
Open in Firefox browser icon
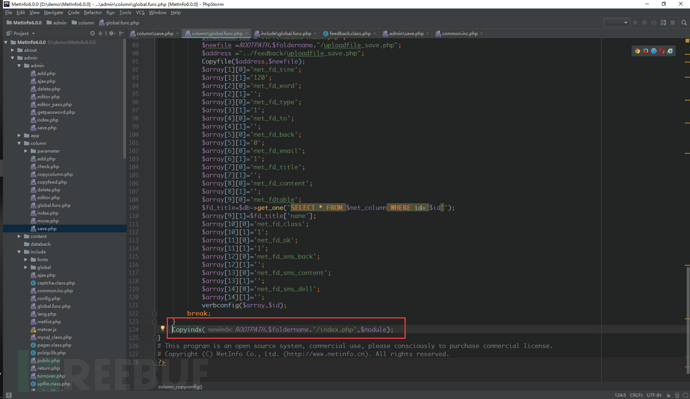point(646,51)
